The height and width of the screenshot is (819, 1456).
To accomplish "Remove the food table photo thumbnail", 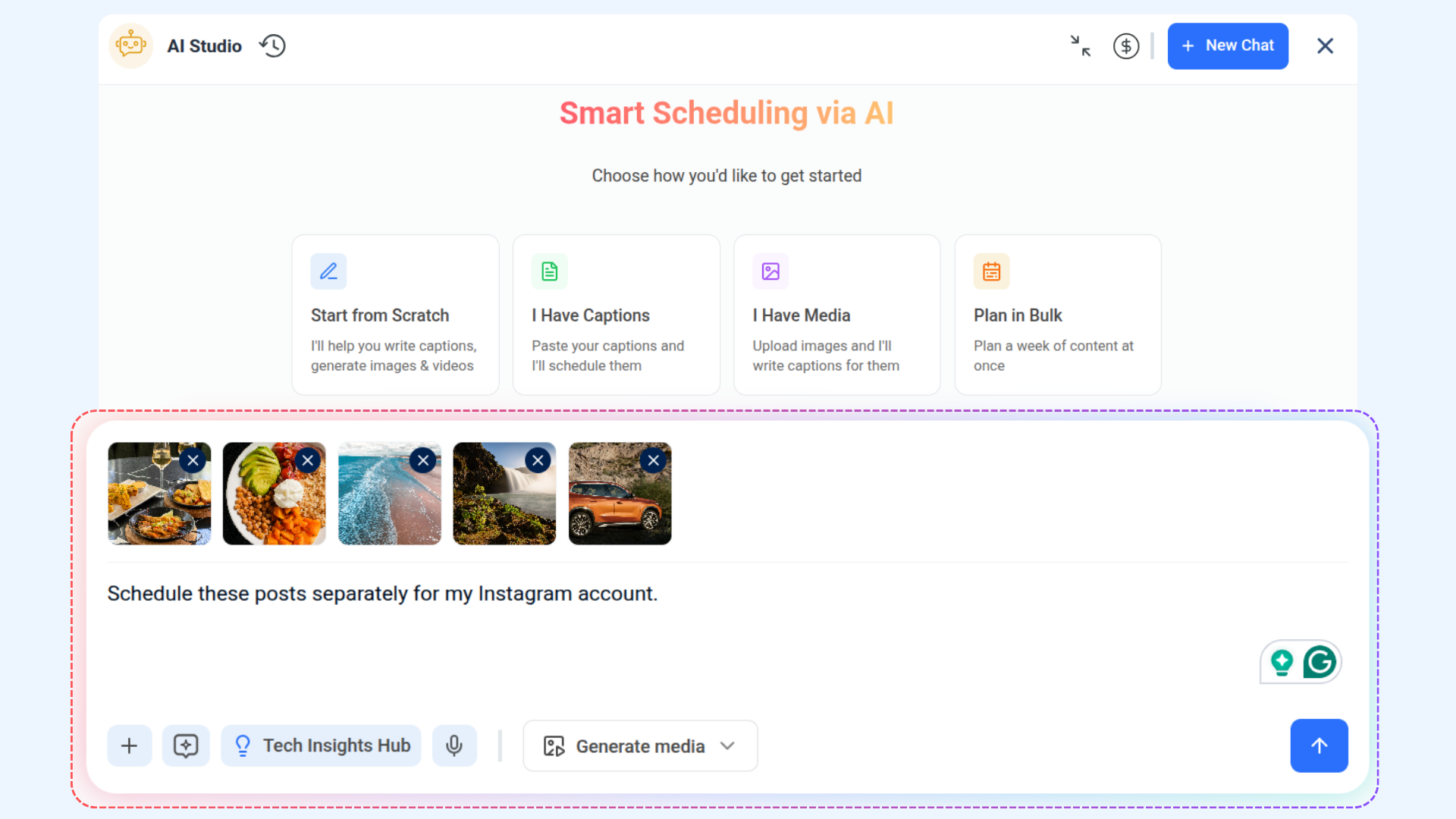I will tap(193, 460).
